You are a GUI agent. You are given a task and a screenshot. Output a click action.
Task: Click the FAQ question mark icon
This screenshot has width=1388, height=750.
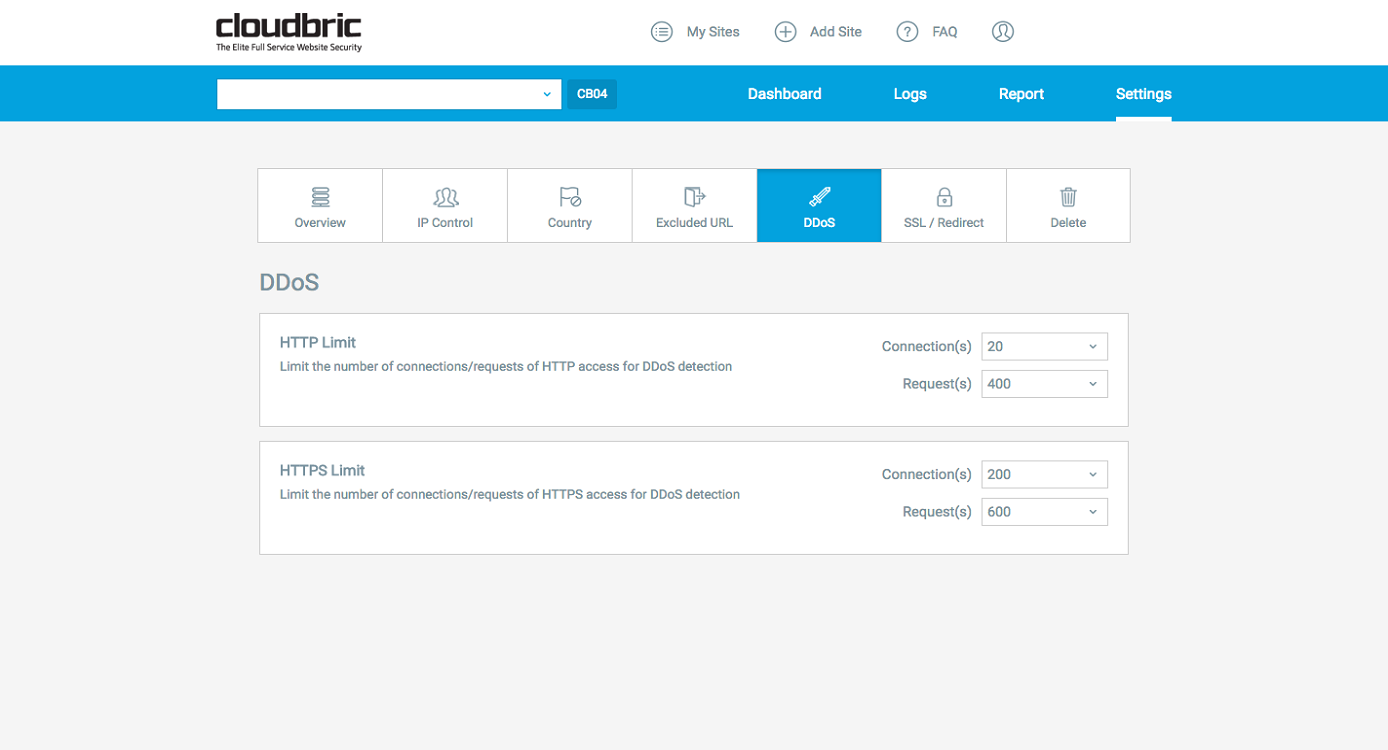point(907,32)
